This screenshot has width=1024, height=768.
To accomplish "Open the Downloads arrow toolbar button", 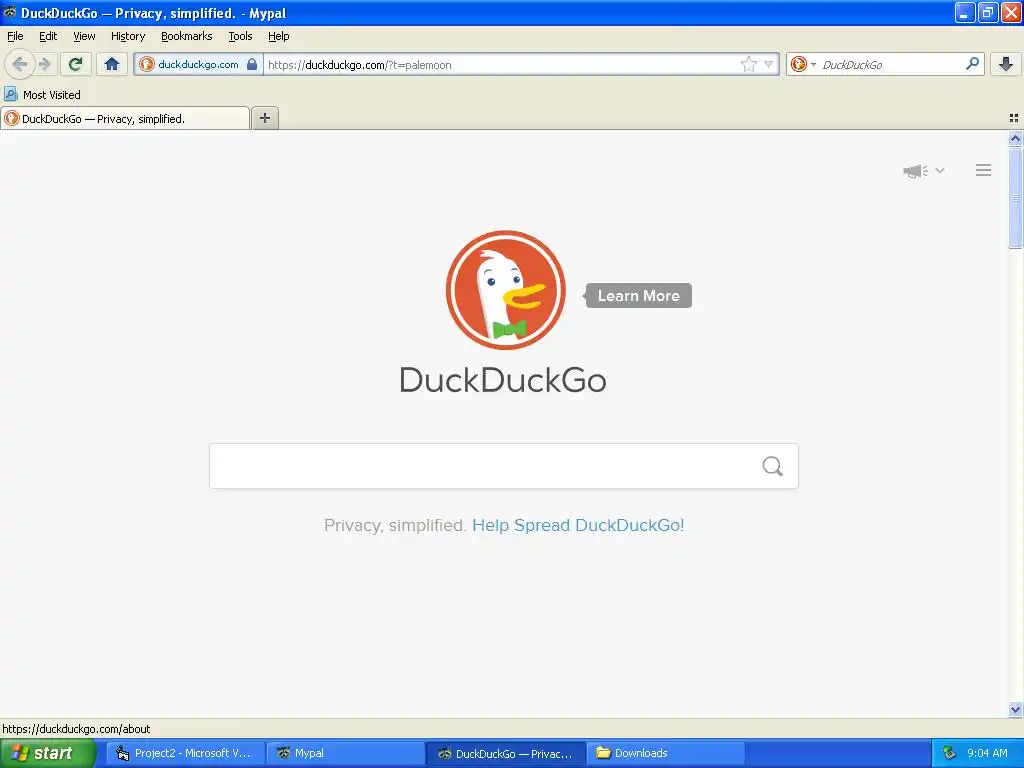I will (1006, 64).
